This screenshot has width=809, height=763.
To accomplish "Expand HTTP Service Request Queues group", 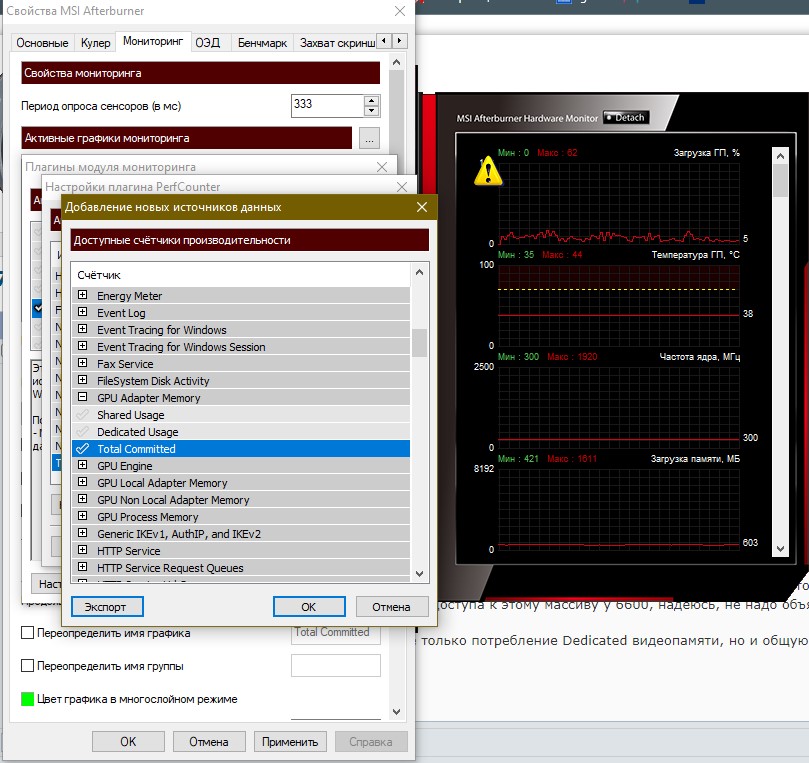I will pyautogui.click(x=82, y=567).
